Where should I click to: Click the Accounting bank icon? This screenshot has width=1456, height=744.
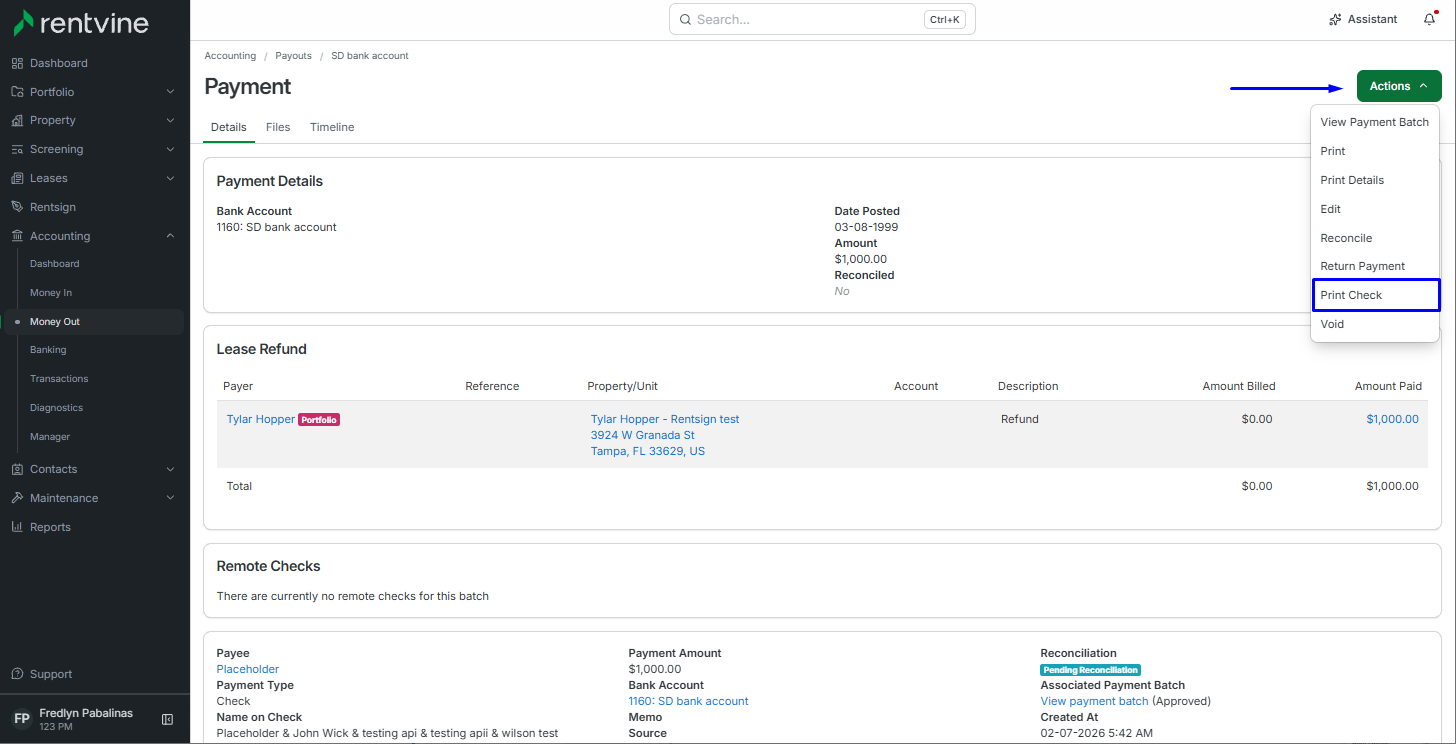tap(17, 236)
